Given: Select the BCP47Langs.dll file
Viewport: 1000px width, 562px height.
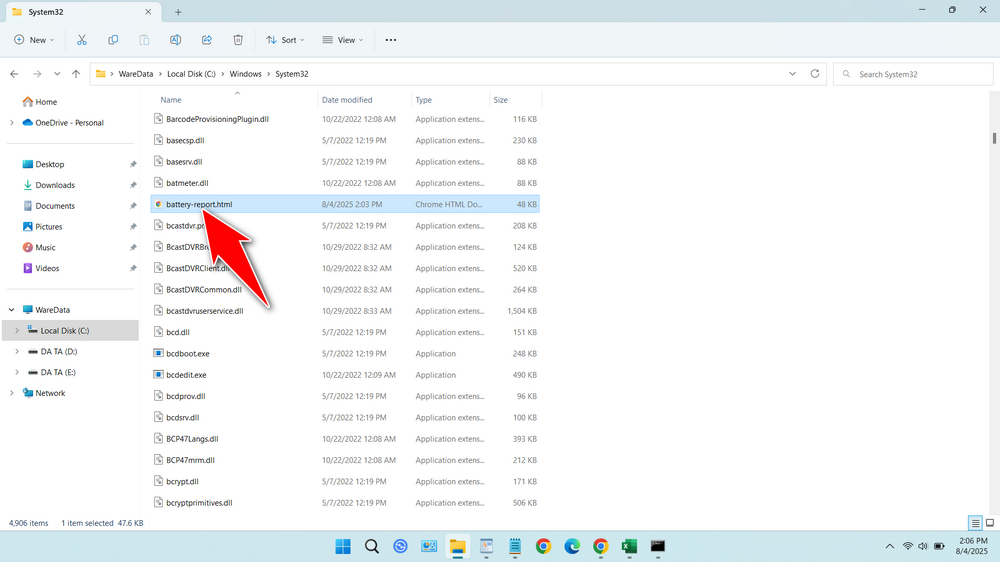Looking at the screenshot, I should [x=345, y=439].
